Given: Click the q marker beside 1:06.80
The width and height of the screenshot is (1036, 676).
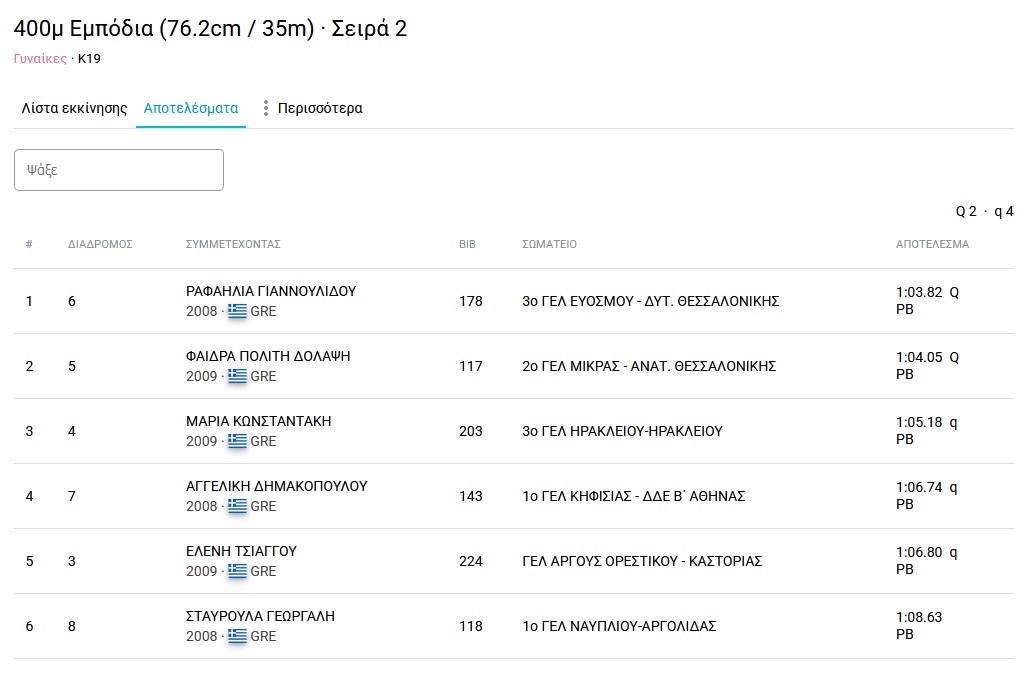Looking at the screenshot, I should (953, 552).
